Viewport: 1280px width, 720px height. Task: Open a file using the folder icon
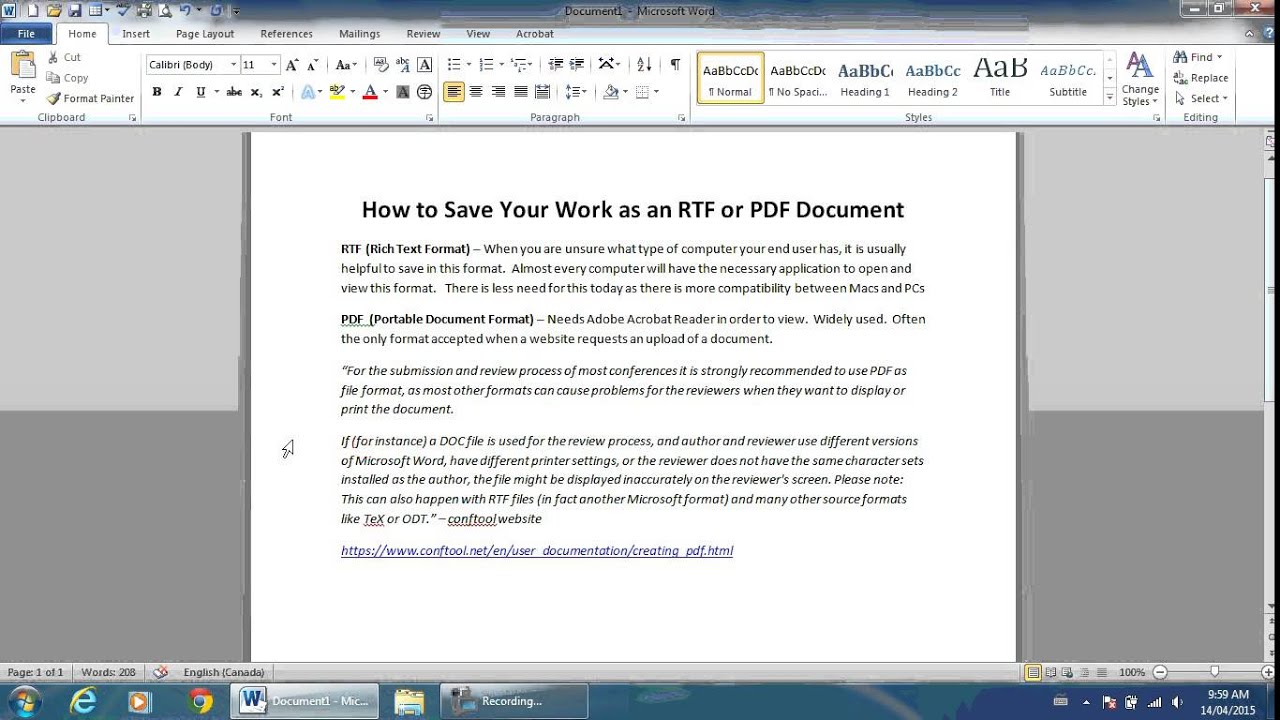[x=54, y=10]
